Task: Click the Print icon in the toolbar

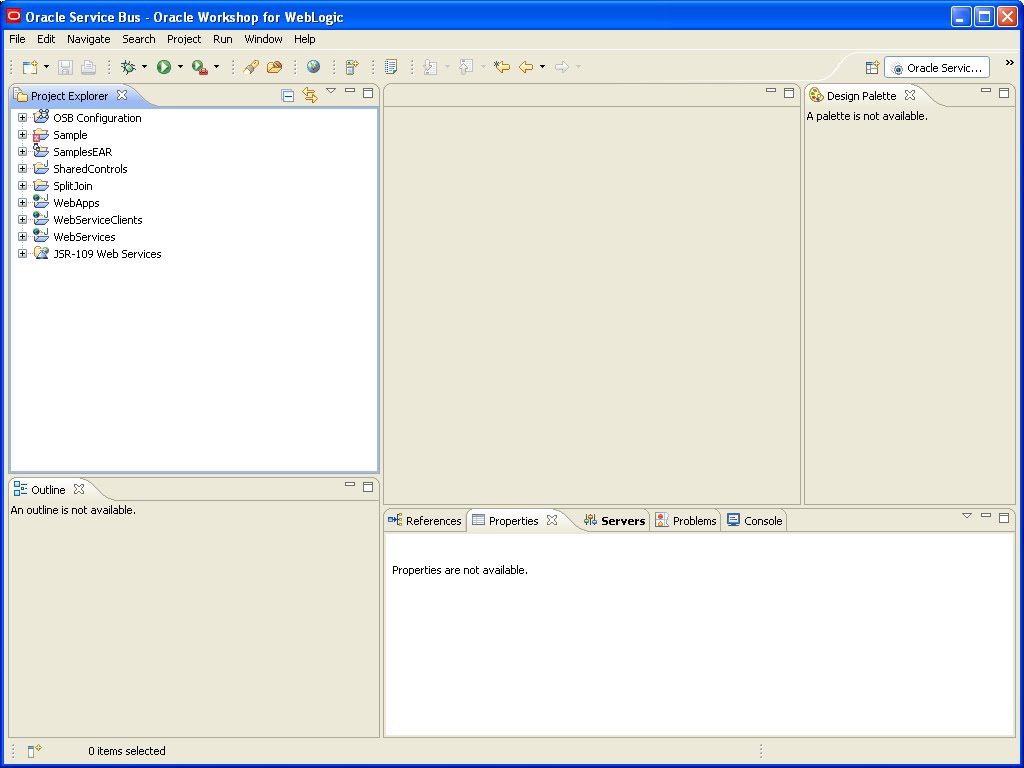Action: click(x=88, y=66)
